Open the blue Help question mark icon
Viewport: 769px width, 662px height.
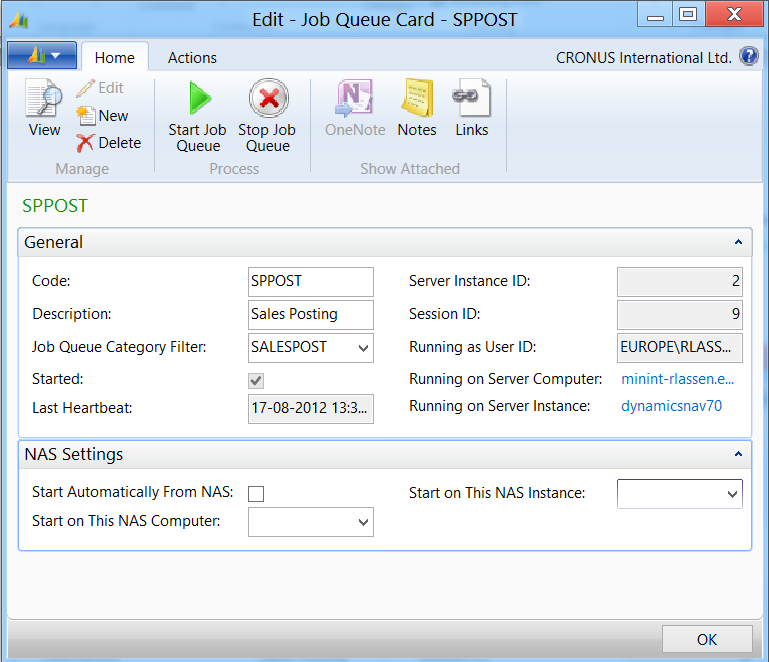pyautogui.click(x=748, y=57)
